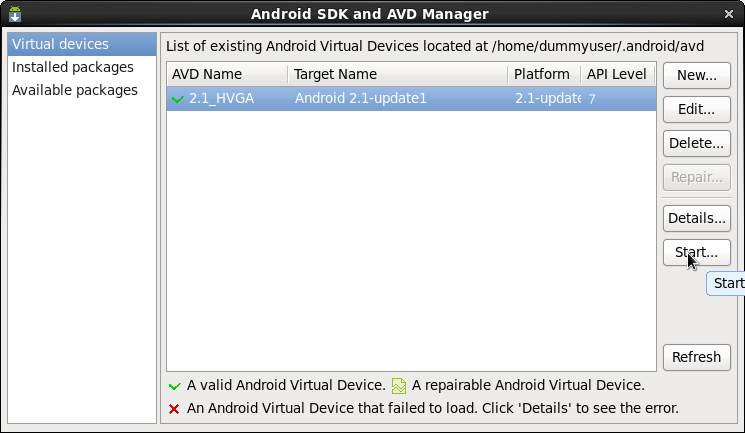Screen dimensions: 745x433
Task: Create a new AVD with New... button
Action: 697,75
